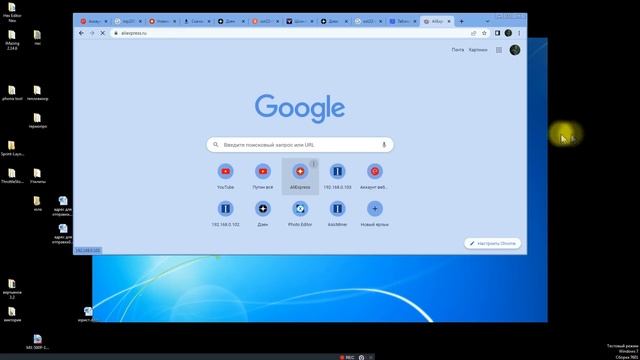Expand the tab search chevron in Chrome

click(487, 21)
